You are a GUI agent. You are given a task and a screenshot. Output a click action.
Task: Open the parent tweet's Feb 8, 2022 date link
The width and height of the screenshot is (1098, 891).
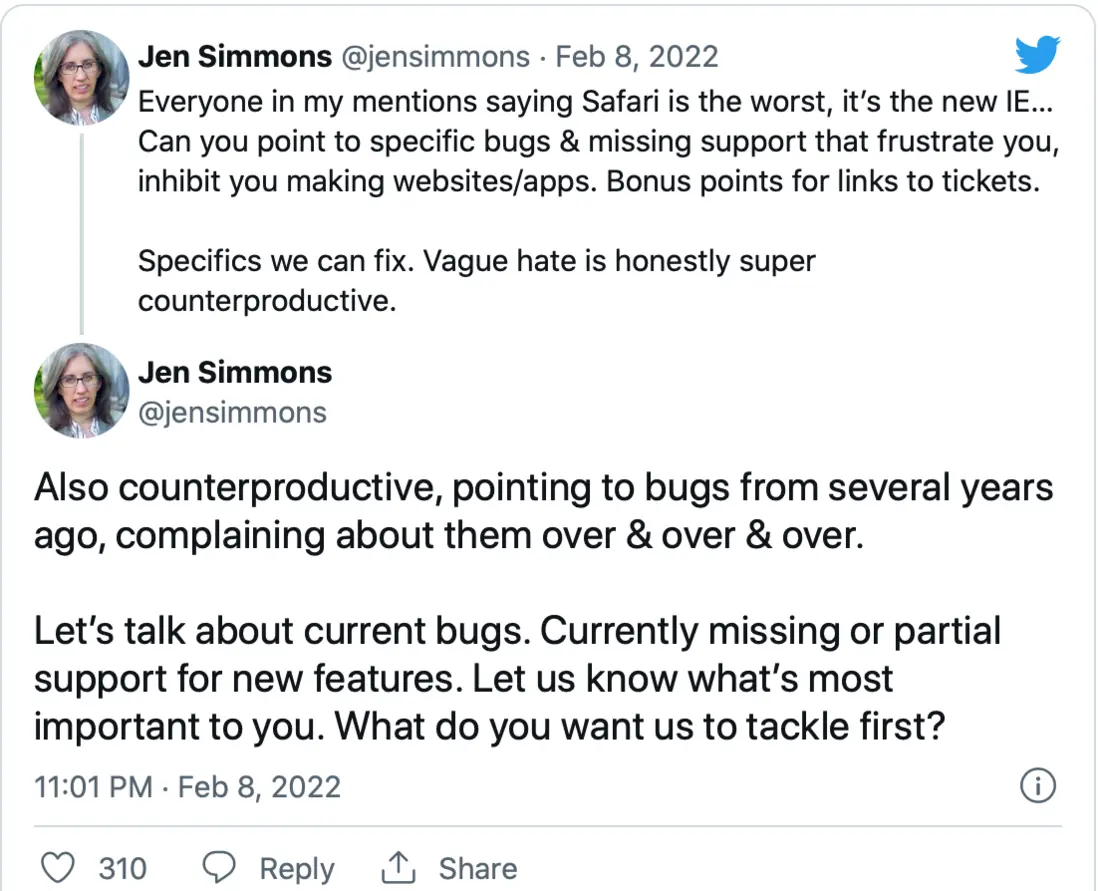point(637,56)
